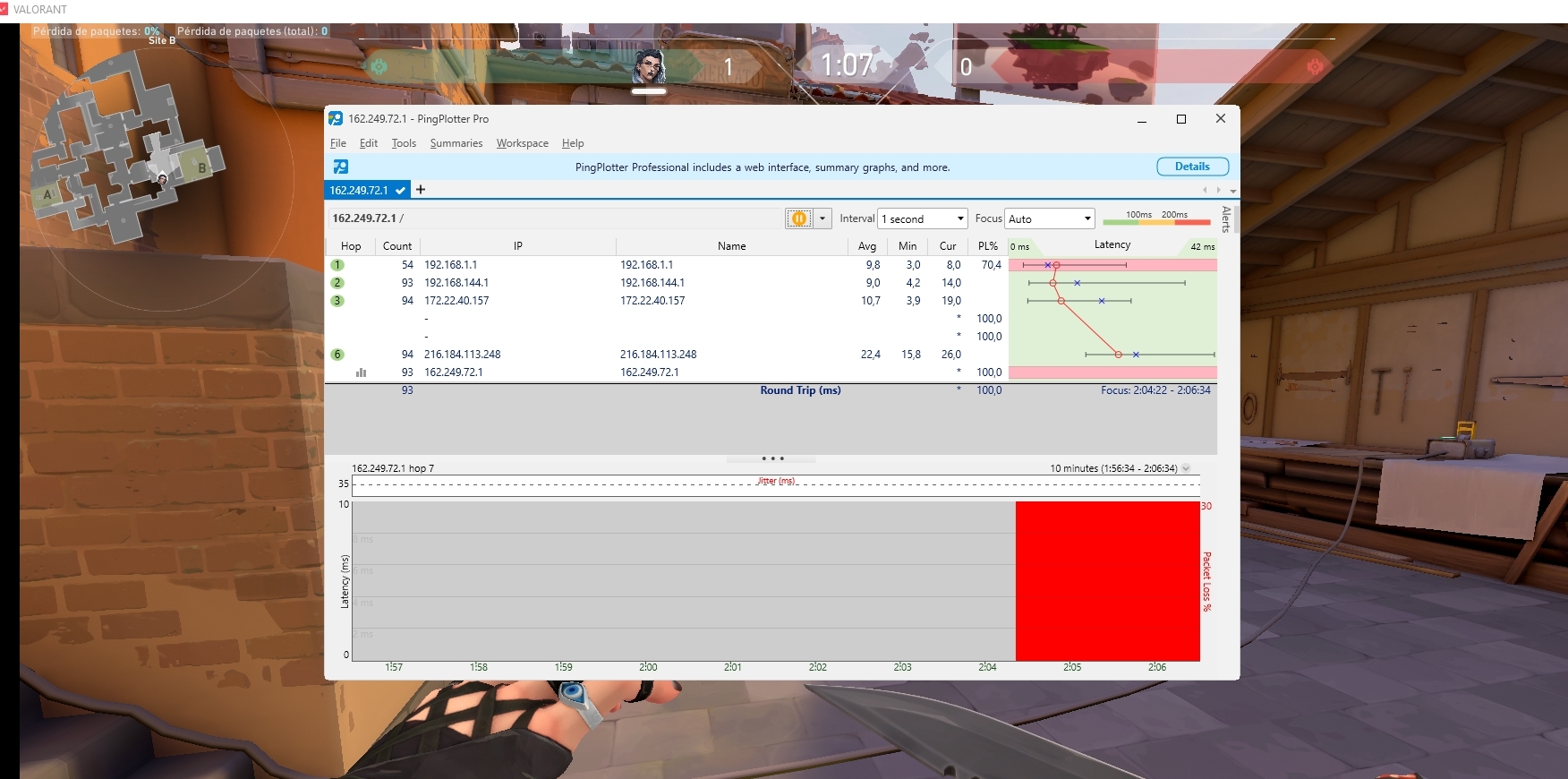Pause tracing with the orange pause button
This screenshot has height=779, width=1568.
click(798, 218)
